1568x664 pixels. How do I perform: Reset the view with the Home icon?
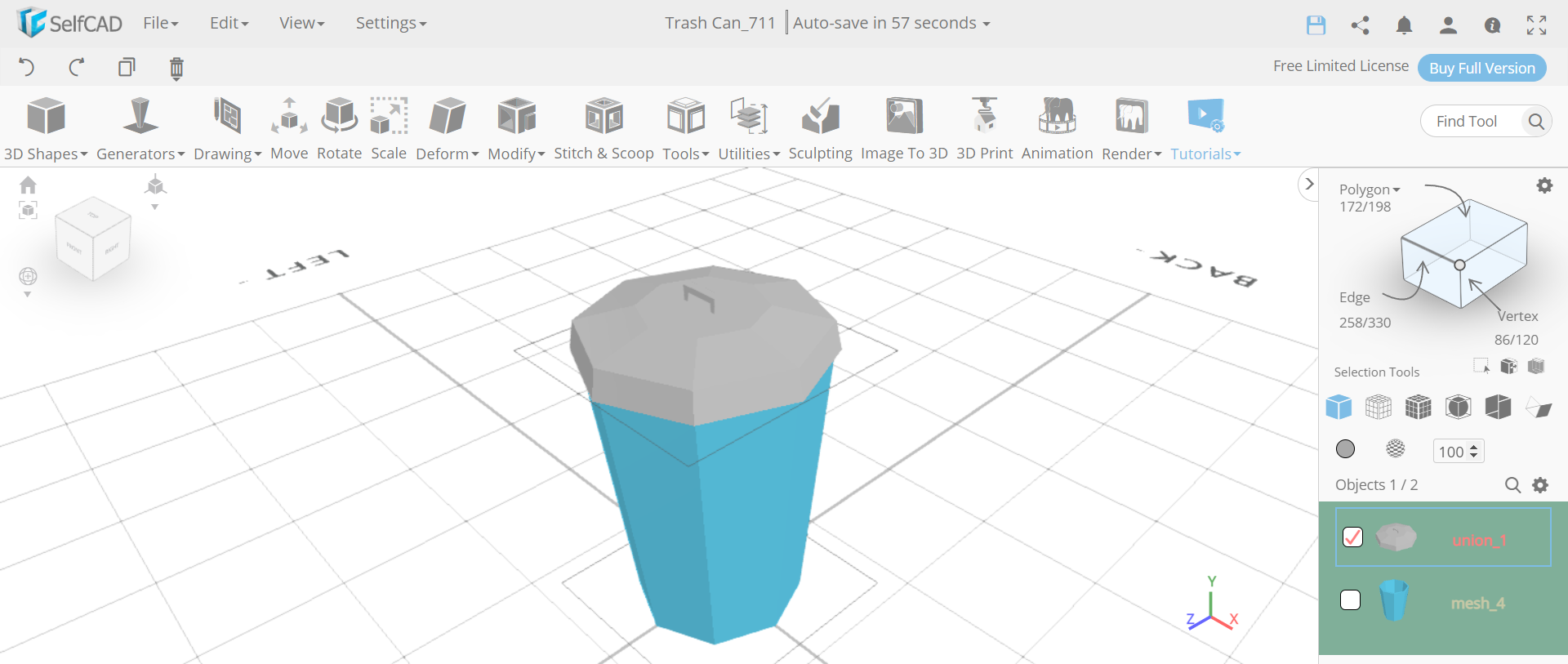[28, 185]
